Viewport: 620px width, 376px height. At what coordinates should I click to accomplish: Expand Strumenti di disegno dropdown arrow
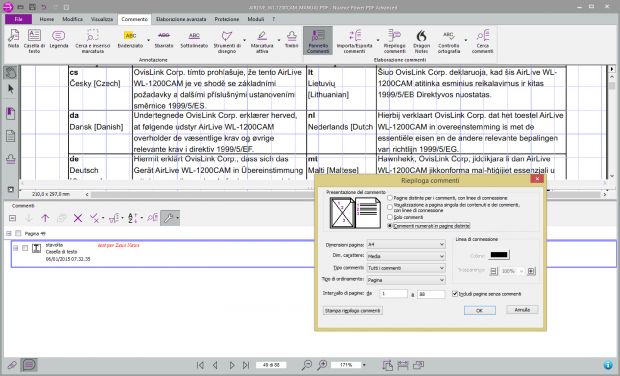point(244,40)
